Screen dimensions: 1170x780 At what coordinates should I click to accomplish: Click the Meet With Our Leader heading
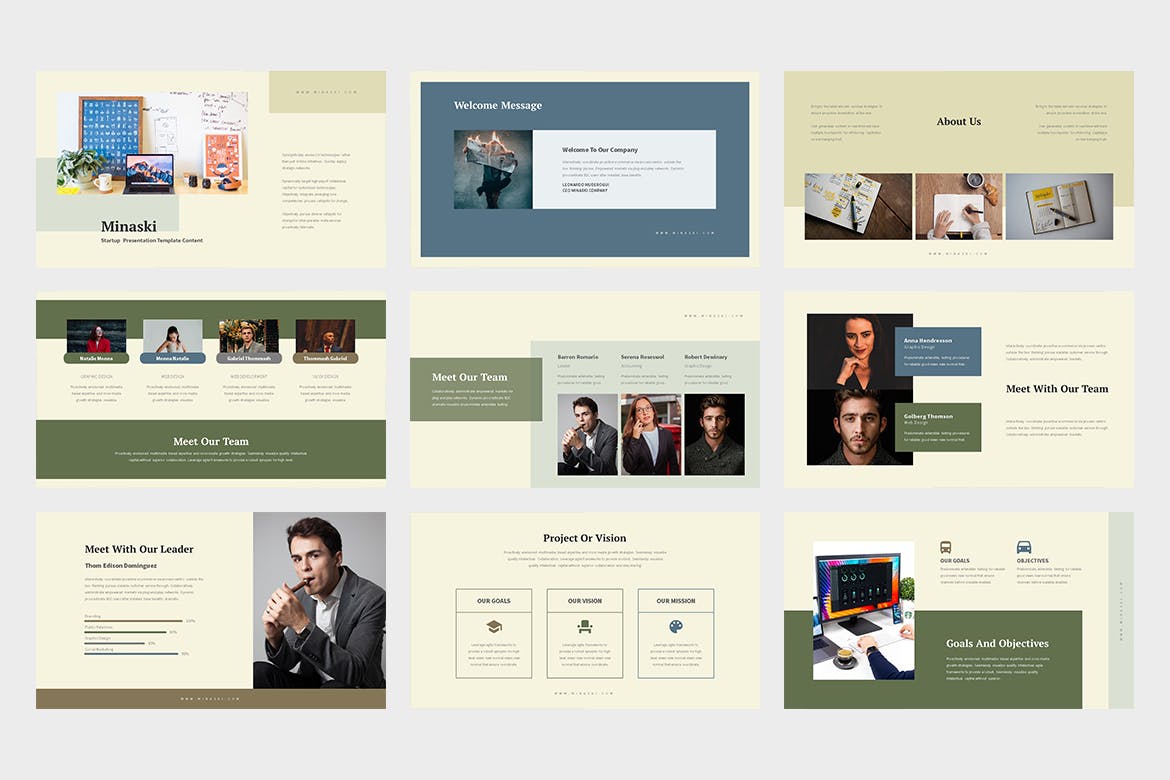pos(139,549)
